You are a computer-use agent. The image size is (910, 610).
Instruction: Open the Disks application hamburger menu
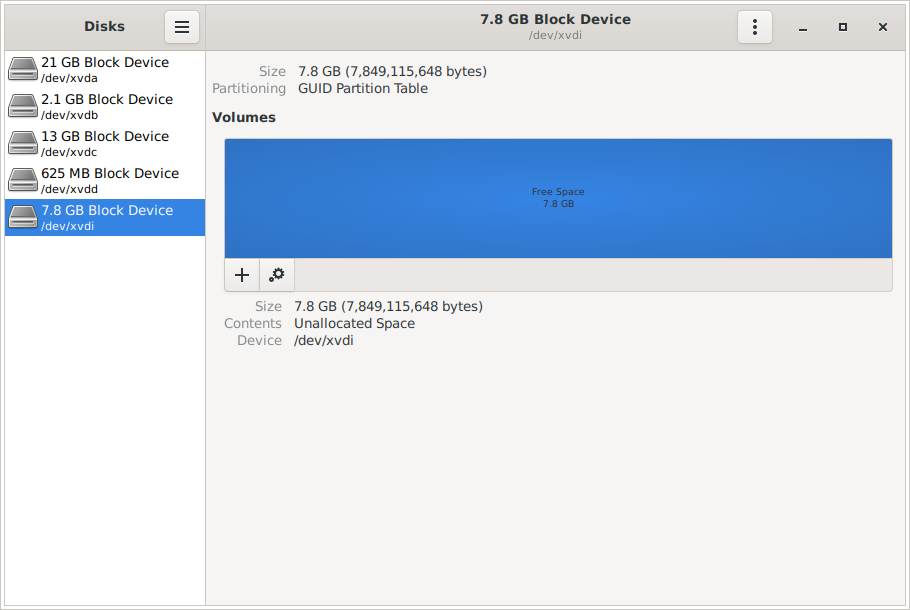[182, 27]
